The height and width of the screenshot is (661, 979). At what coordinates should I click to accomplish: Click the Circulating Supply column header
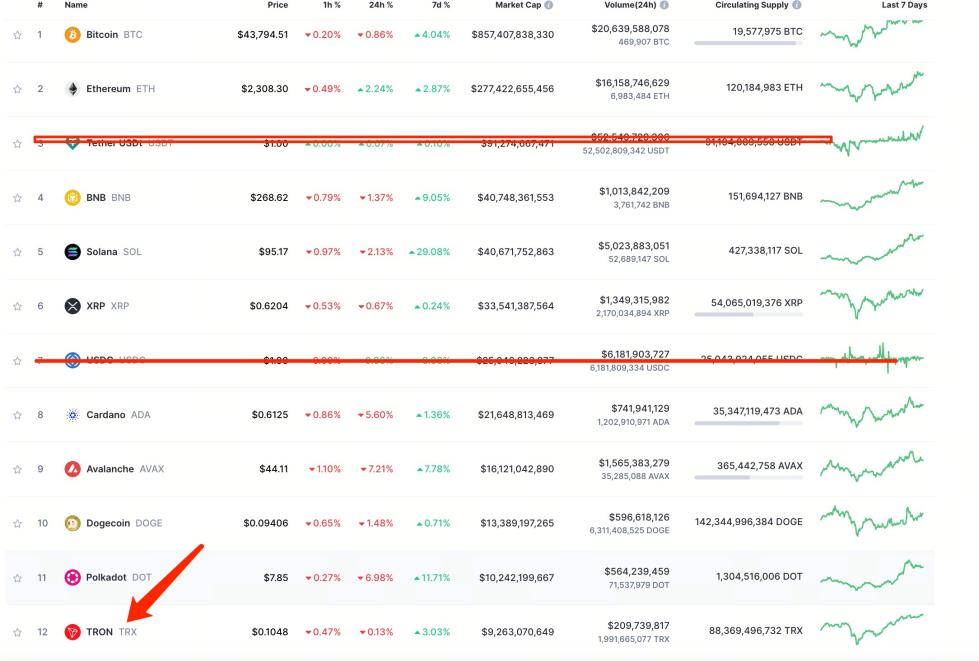pos(752,5)
